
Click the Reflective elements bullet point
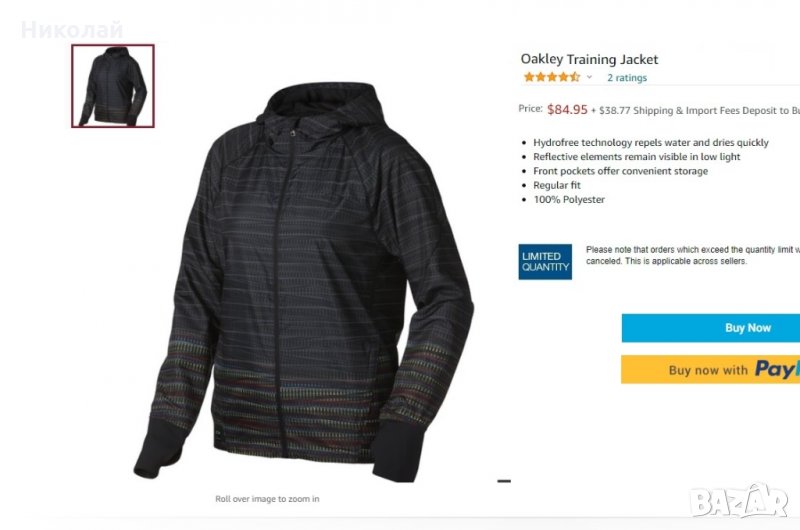(637, 157)
